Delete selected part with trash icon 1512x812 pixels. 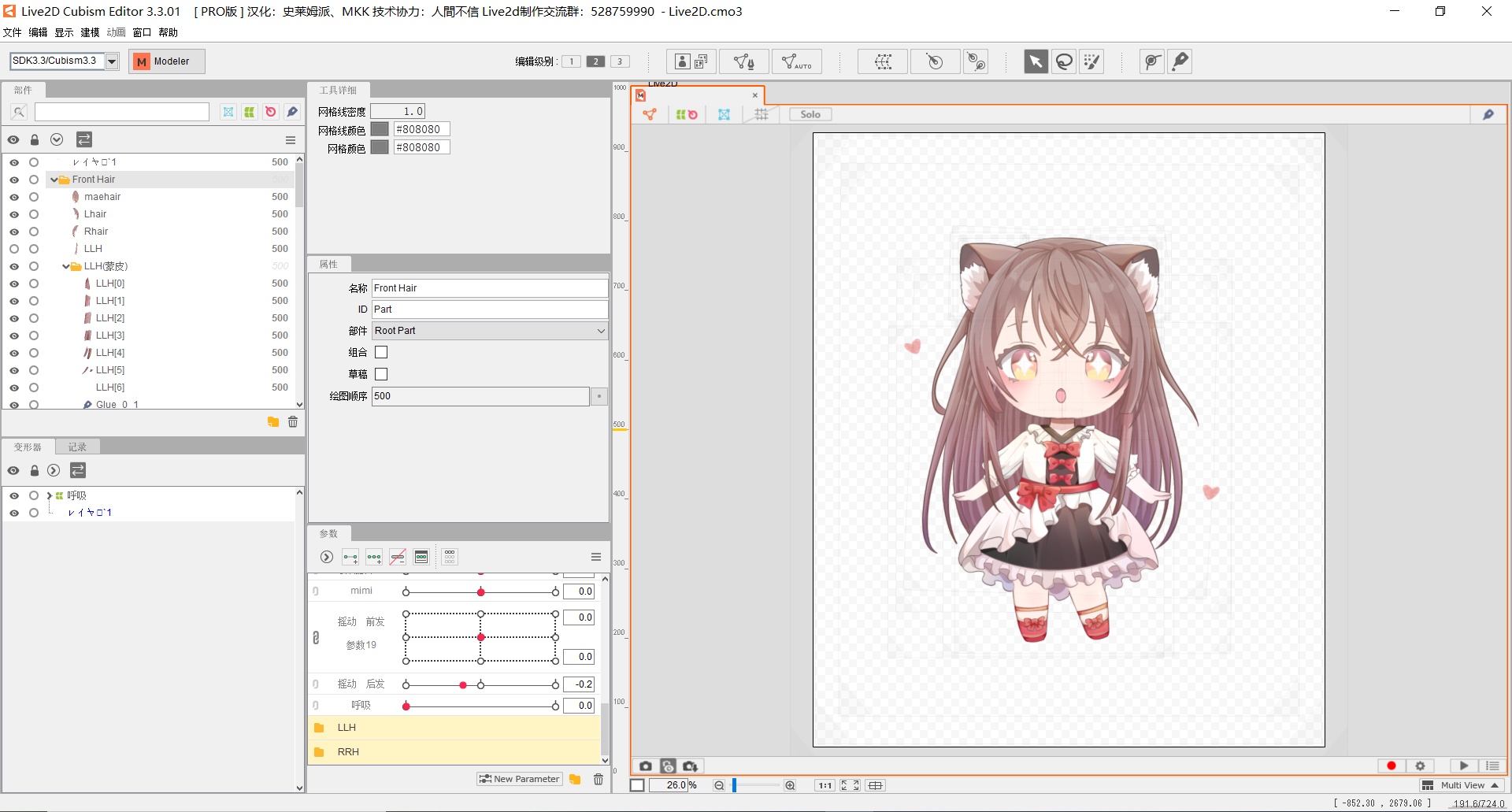tap(293, 422)
